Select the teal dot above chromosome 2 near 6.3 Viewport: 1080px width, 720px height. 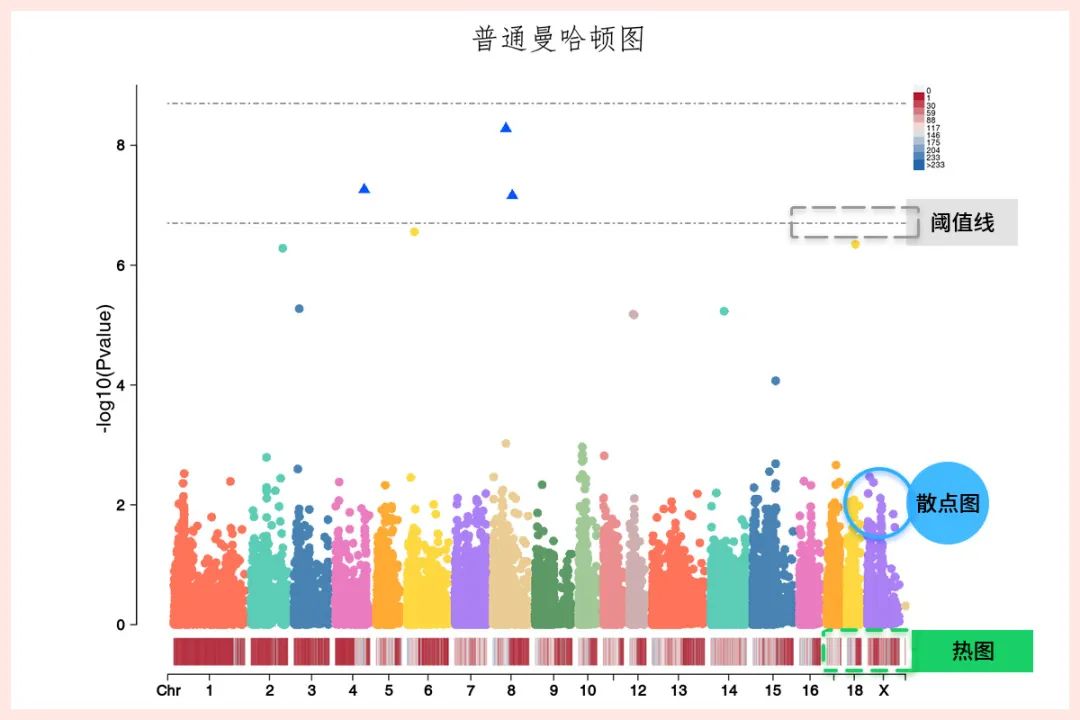282,248
